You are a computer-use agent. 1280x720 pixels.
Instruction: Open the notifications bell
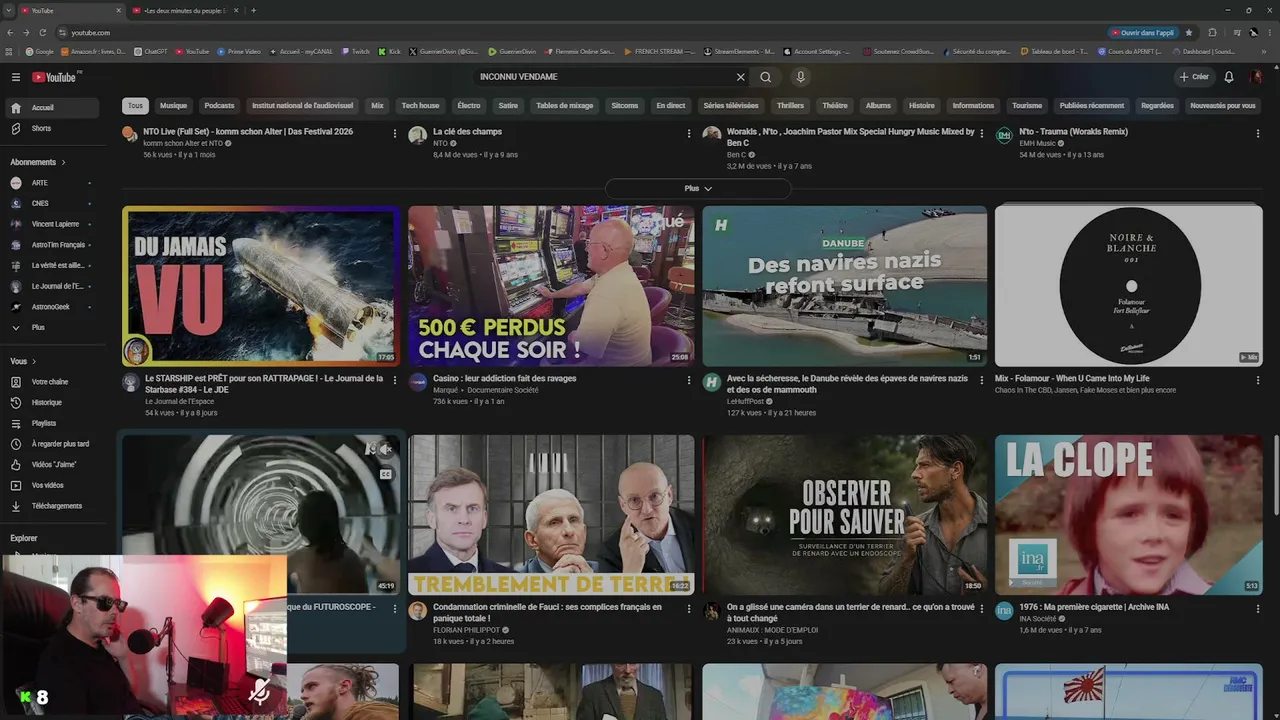1229,77
